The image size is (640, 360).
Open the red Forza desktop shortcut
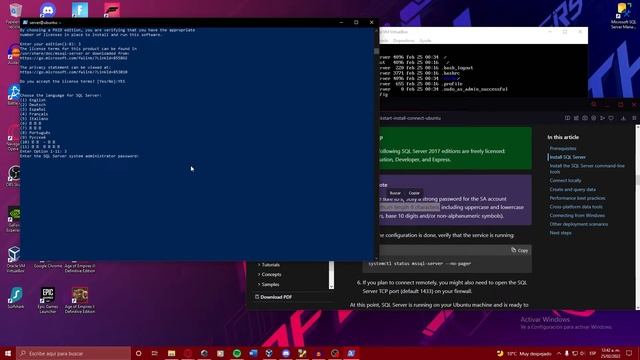[112, 10]
